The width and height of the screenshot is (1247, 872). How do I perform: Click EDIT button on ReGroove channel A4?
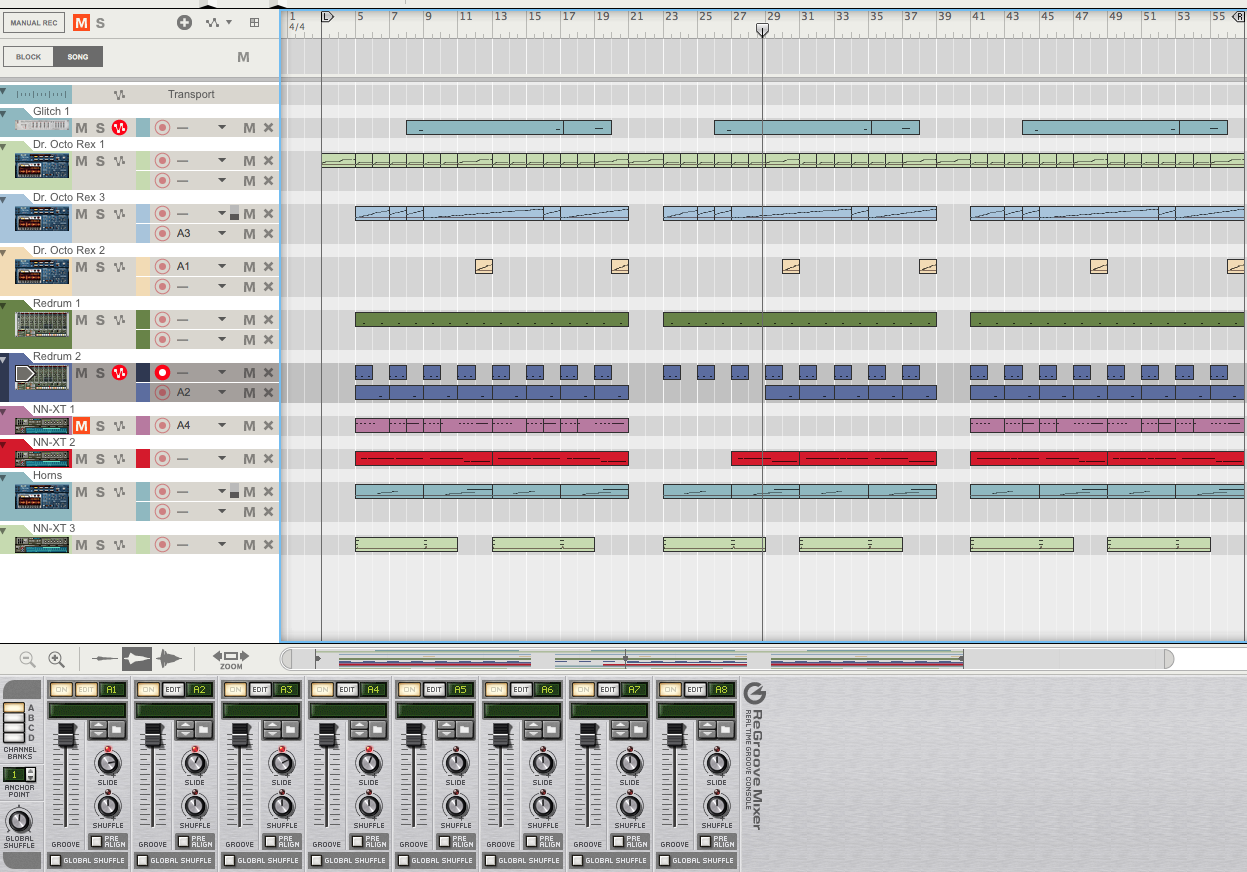pyautogui.click(x=347, y=689)
